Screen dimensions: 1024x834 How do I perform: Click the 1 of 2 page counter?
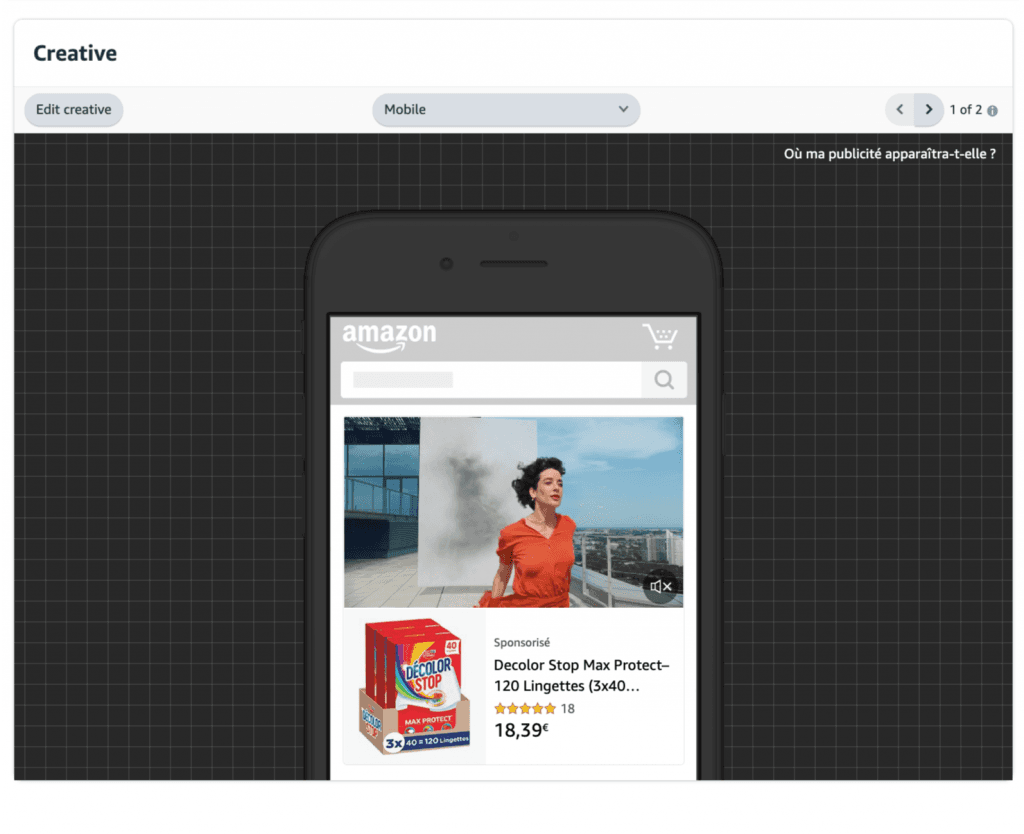(x=965, y=110)
